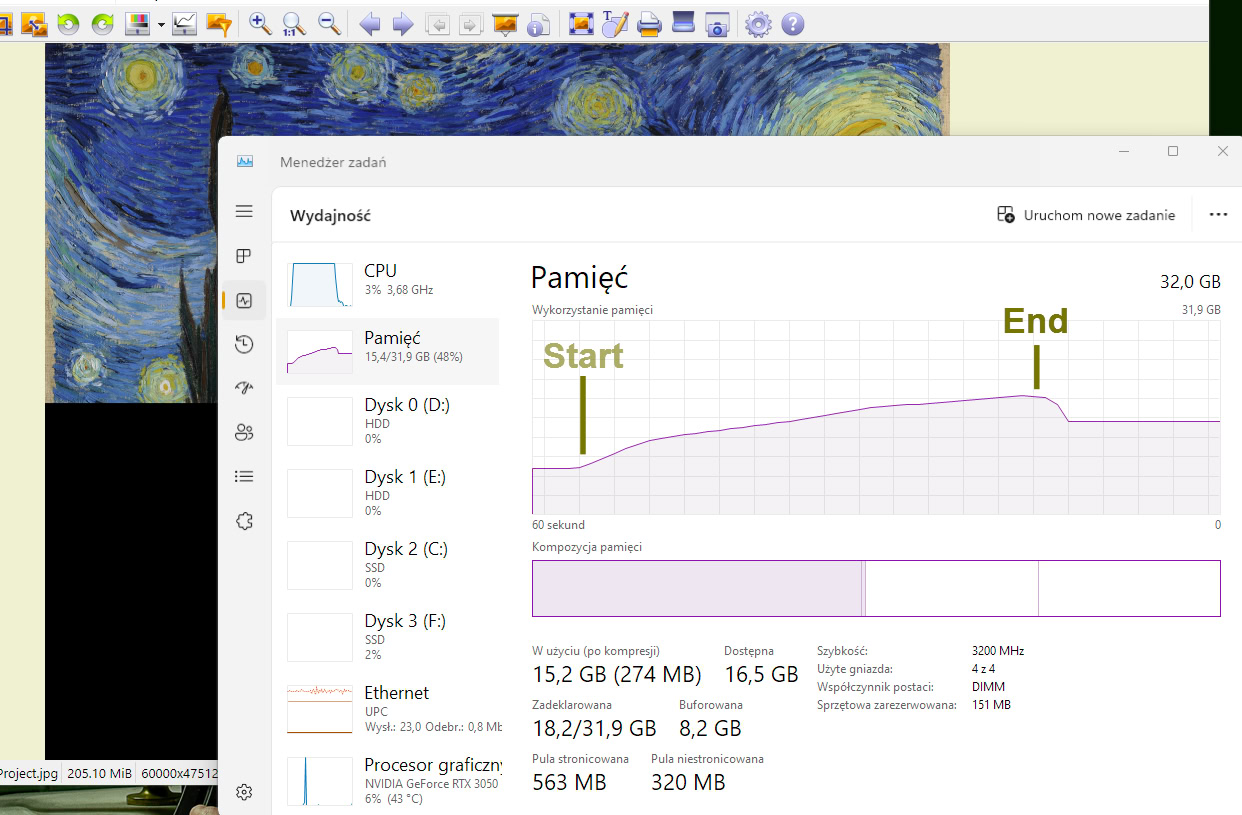Go to next image with right arrow
This screenshot has height=815, width=1242.
(x=403, y=24)
